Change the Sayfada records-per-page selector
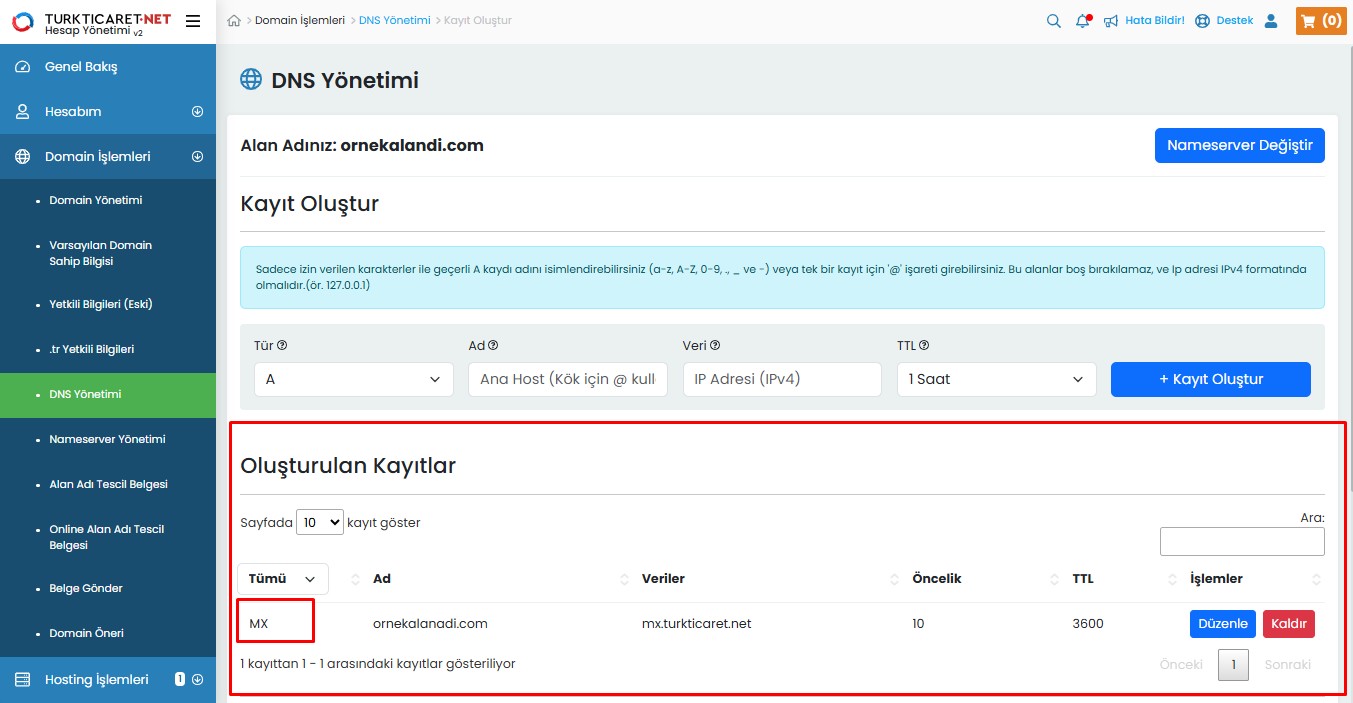 [320, 522]
